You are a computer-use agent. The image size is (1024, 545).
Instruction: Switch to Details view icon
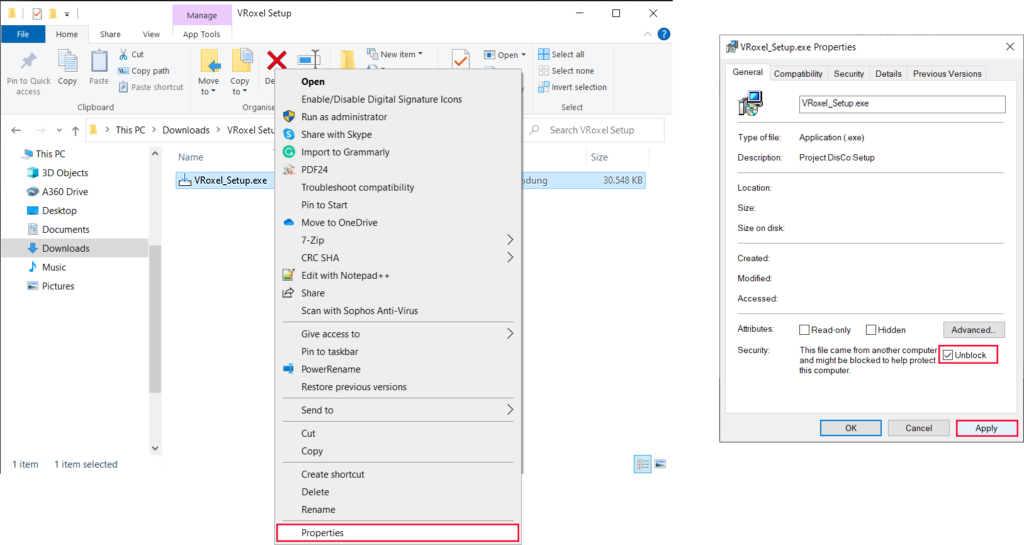pyautogui.click(x=643, y=464)
